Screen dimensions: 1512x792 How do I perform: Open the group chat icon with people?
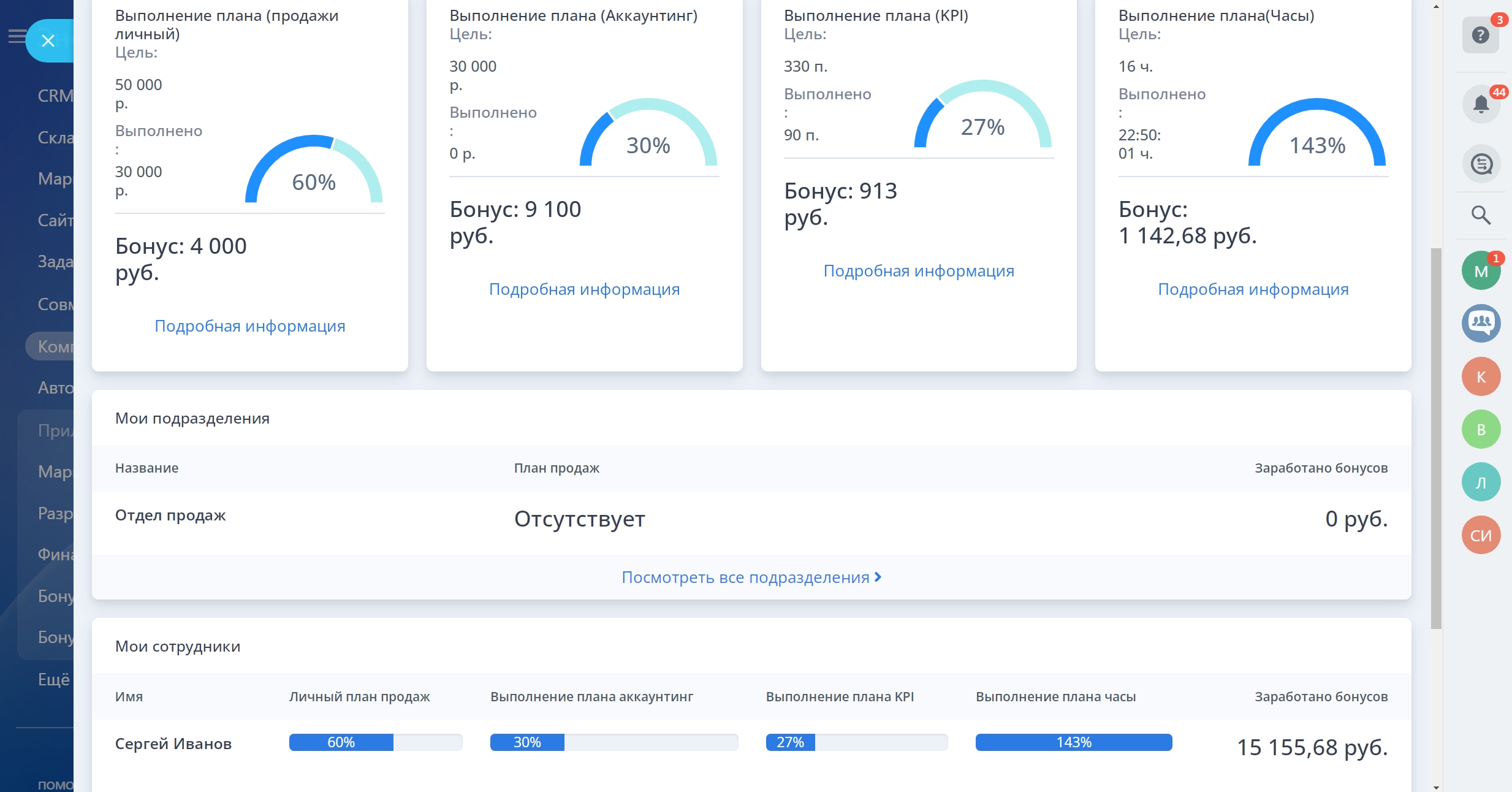click(1481, 322)
